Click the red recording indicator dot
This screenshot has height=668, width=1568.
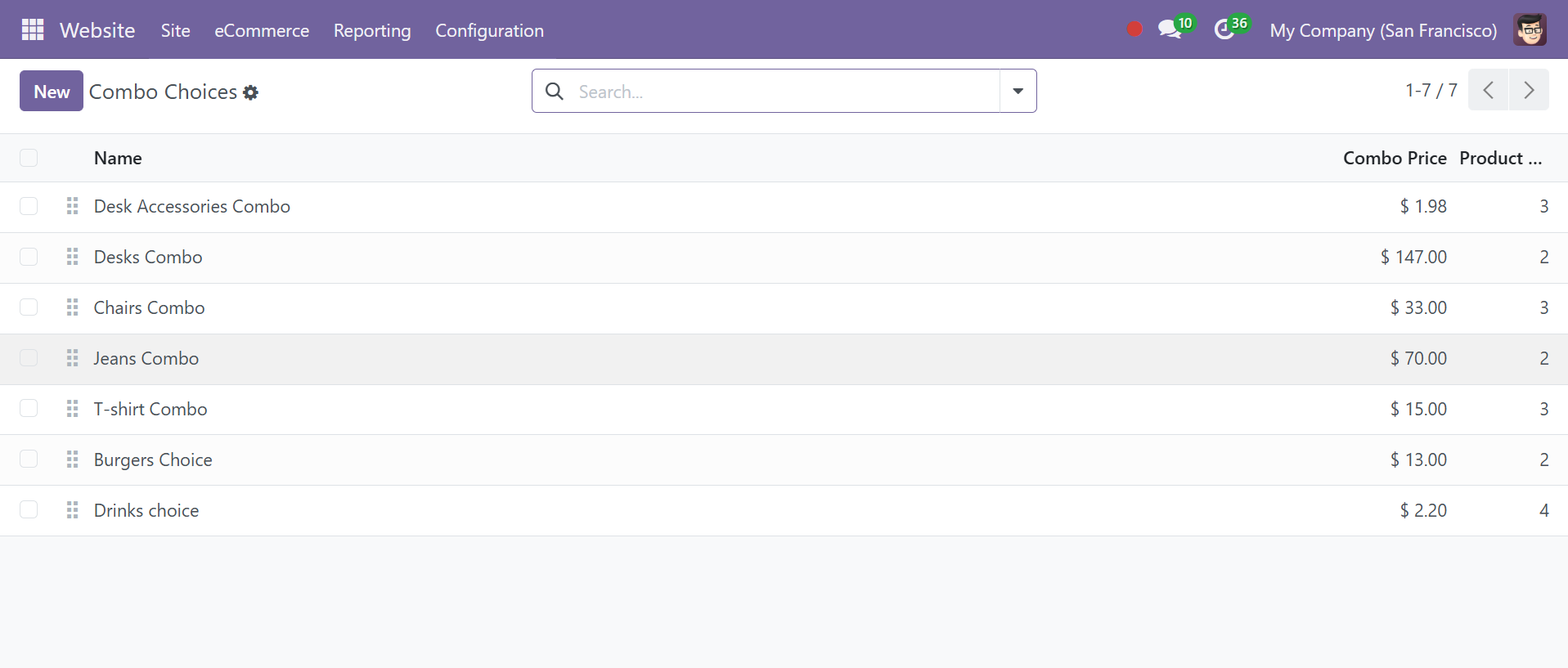pyautogui.click(x=1134, y=29)
